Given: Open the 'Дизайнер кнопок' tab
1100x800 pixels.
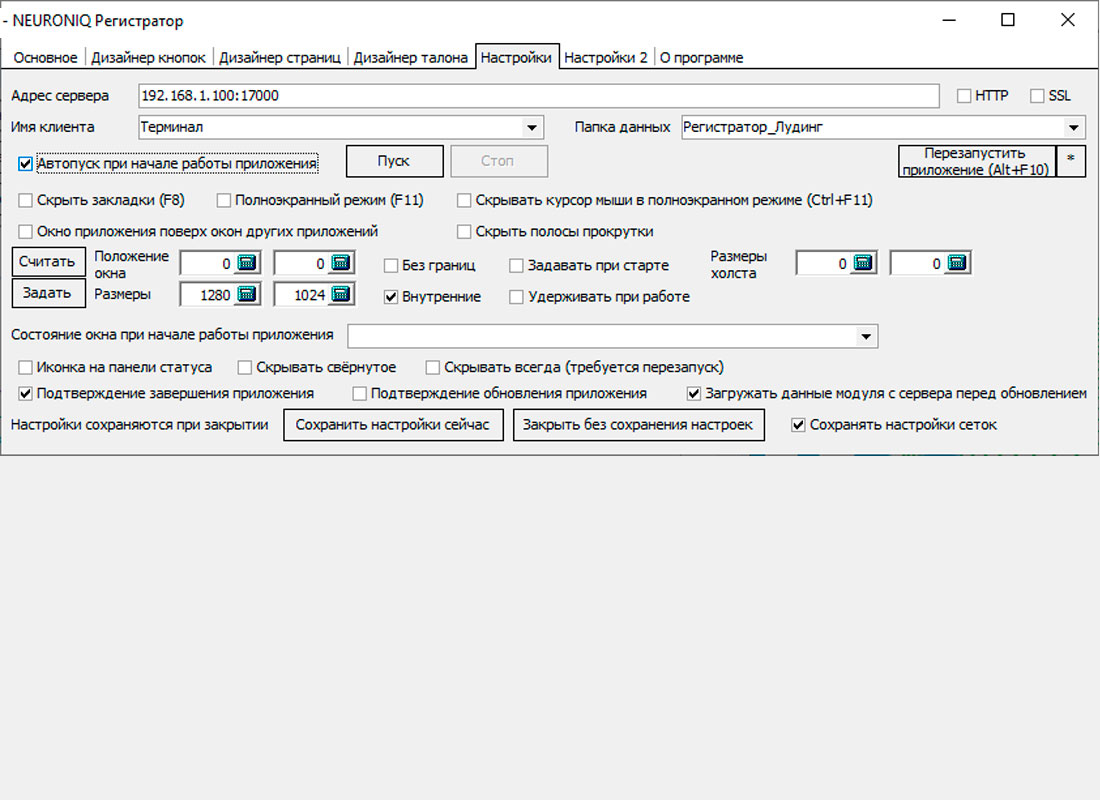Looking at the screenshot, I should point(148,58).
